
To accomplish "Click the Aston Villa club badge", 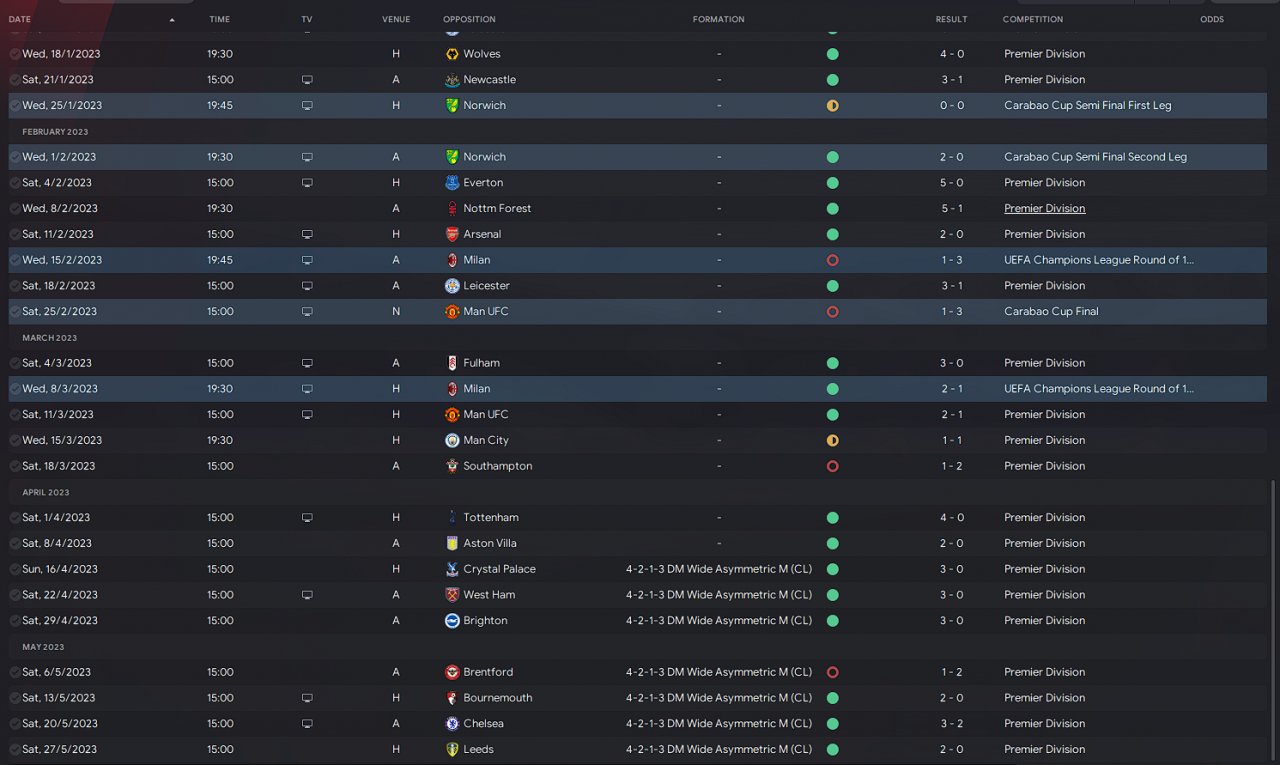I will [x=452, y=543].
